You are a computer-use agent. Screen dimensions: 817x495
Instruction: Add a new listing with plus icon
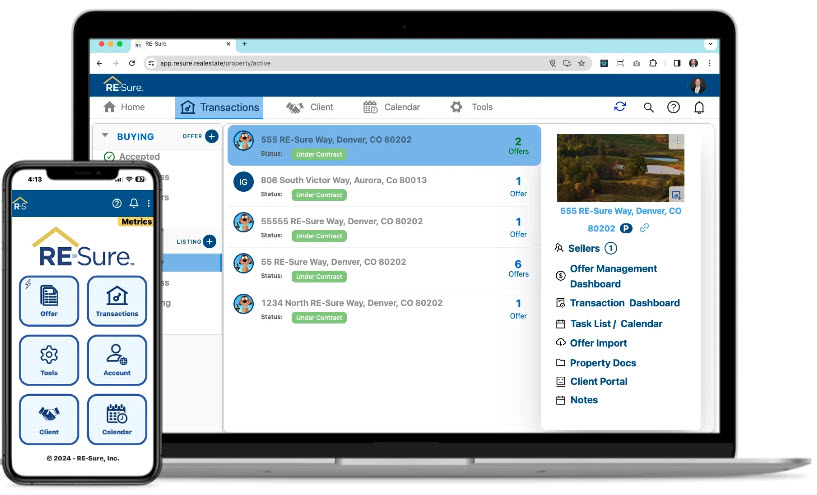[x=209, y=241]
